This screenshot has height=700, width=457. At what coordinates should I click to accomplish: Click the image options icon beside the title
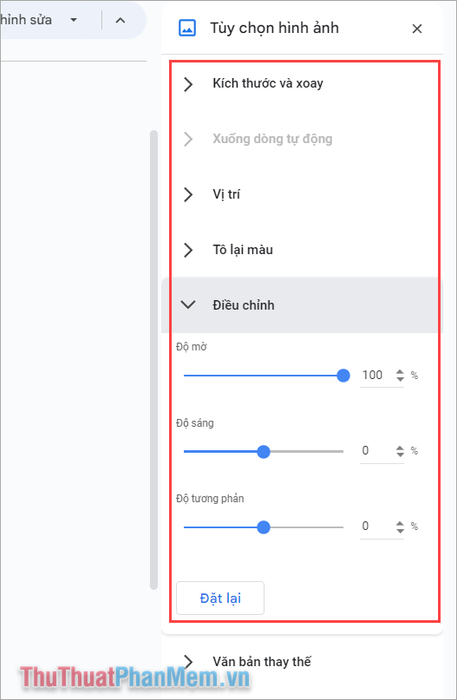pos(187,28)
